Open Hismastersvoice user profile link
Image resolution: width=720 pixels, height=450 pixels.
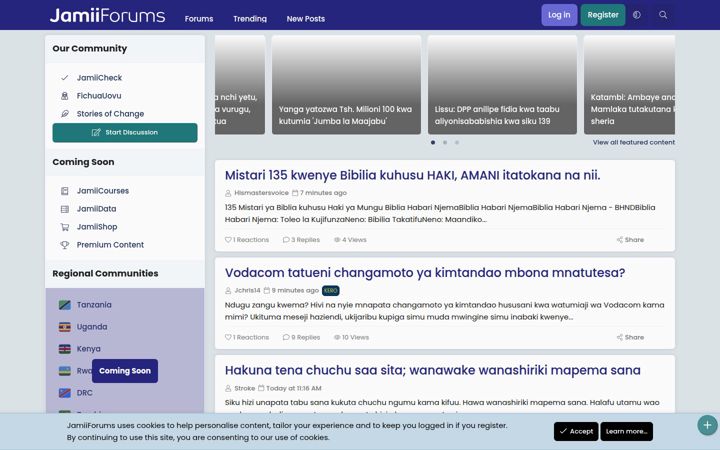[x=261, y=193]
